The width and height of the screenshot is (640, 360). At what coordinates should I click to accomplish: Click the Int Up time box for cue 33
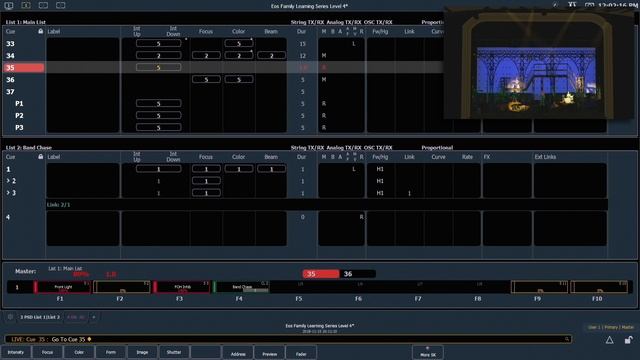158,43
